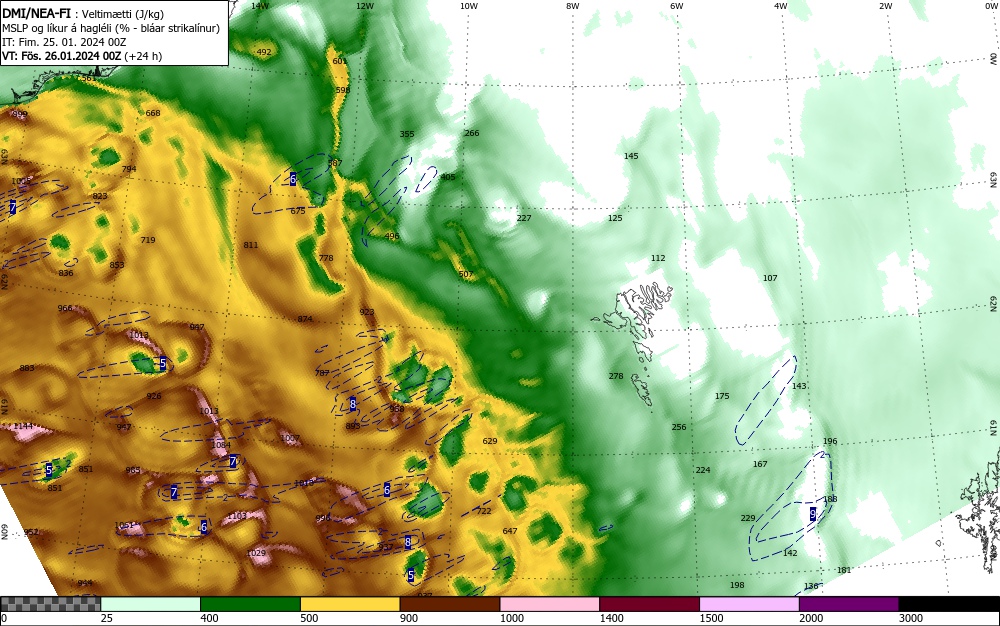Image resolution: width=1000 pixels, height=626 pixels.
Task: Click the 12W longitude label
Action: [x=365, y=6]
